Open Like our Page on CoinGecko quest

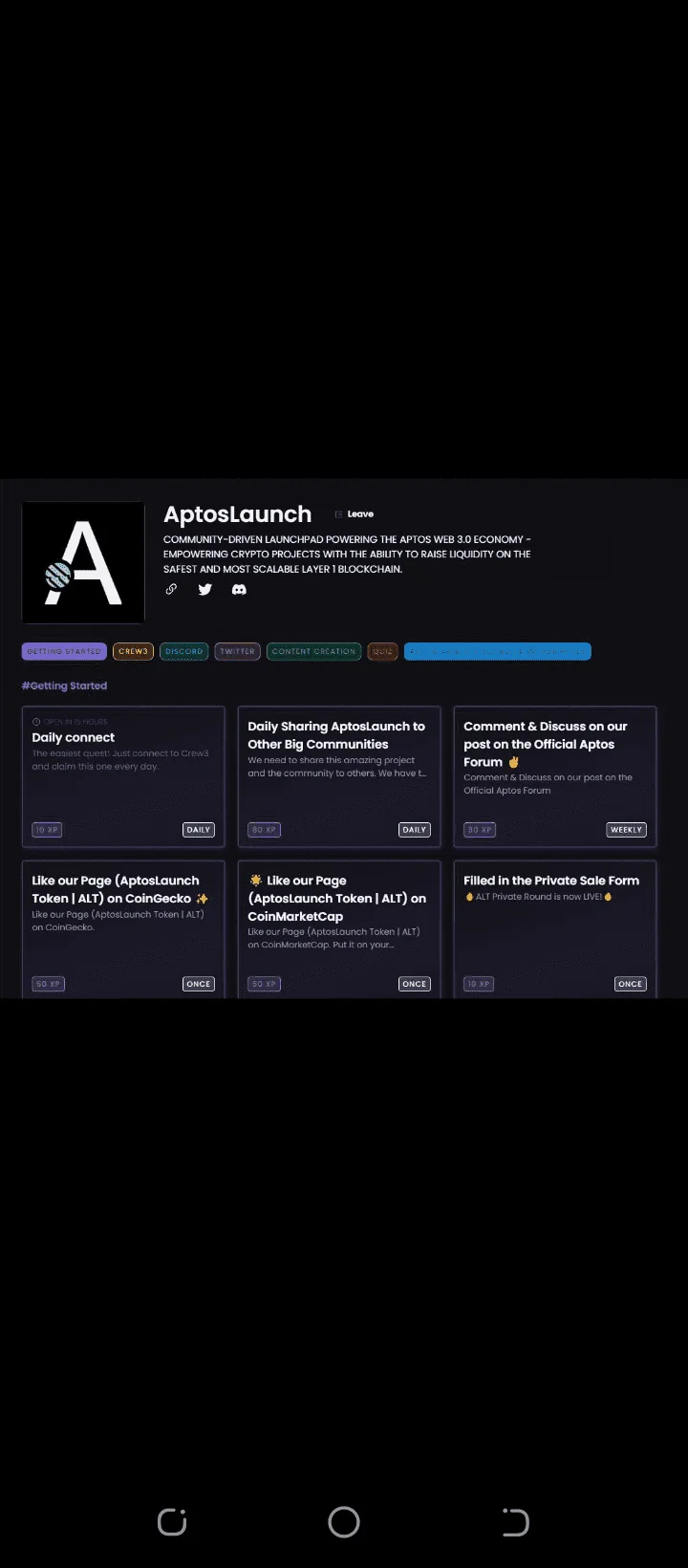[123, 929]
